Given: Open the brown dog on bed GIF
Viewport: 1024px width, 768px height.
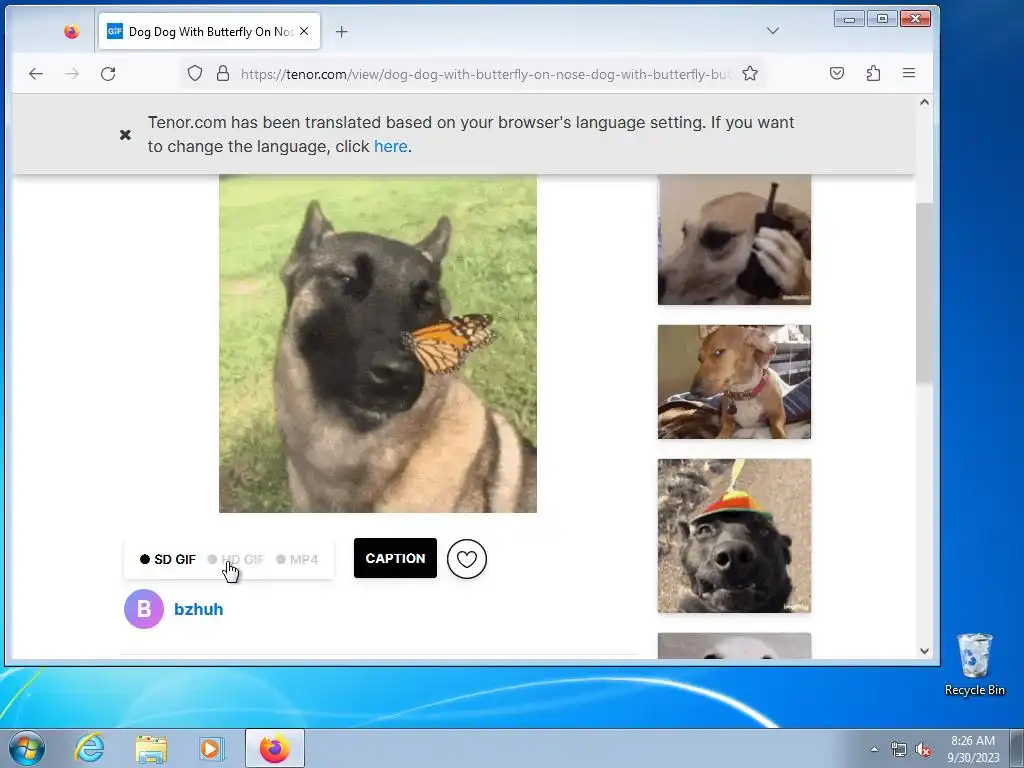Looking at the screenshot, I should [734, 382].
